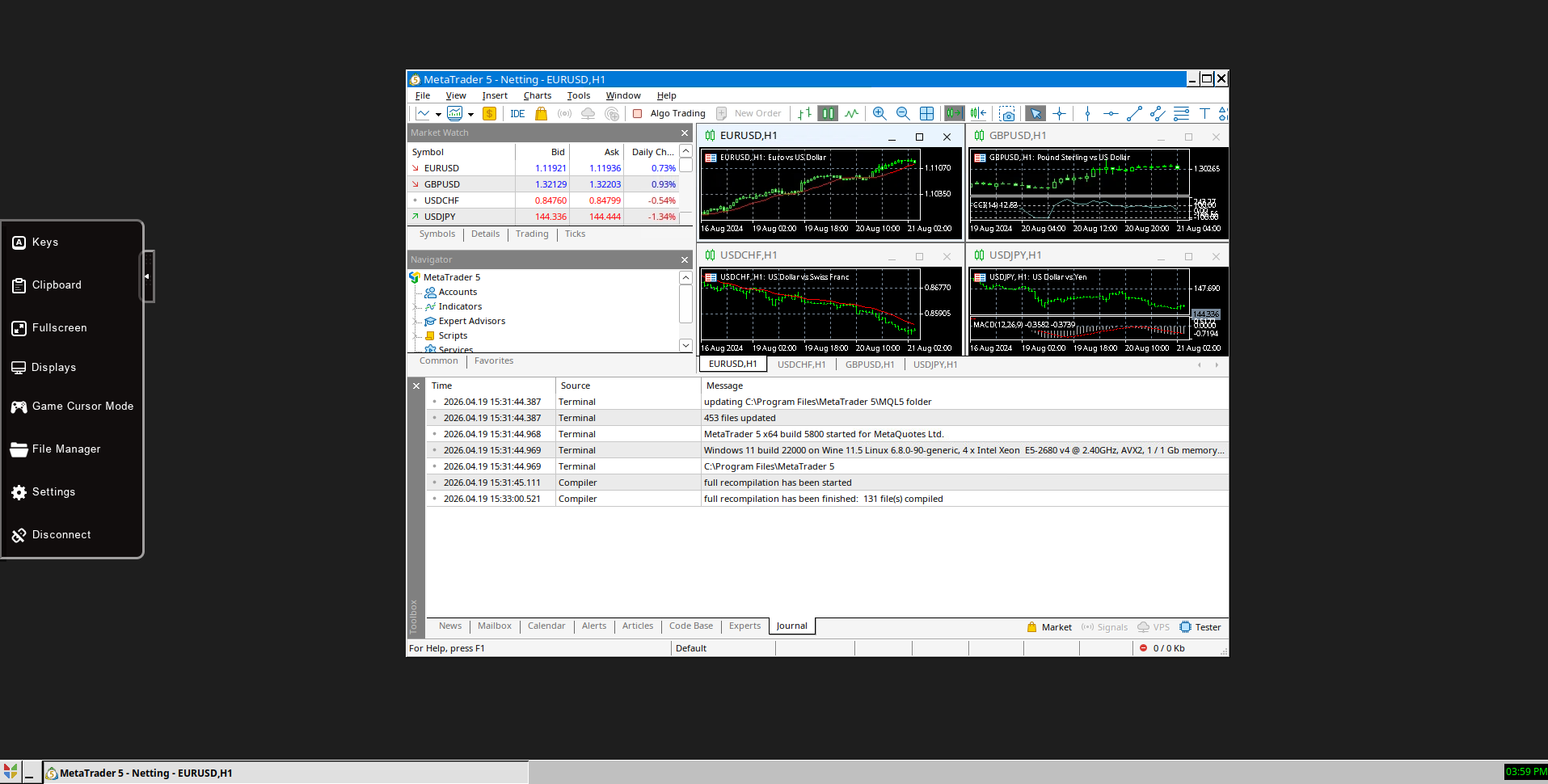Screen dimensions: 1548x784
Task: Select the trendline drawing tool
Action: pyautogui.click(x=1134, y=114)
